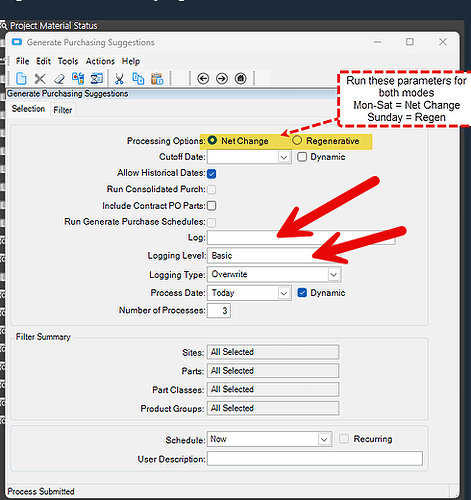
Task: Click the Paste clipboard icon
Action: 157,79
